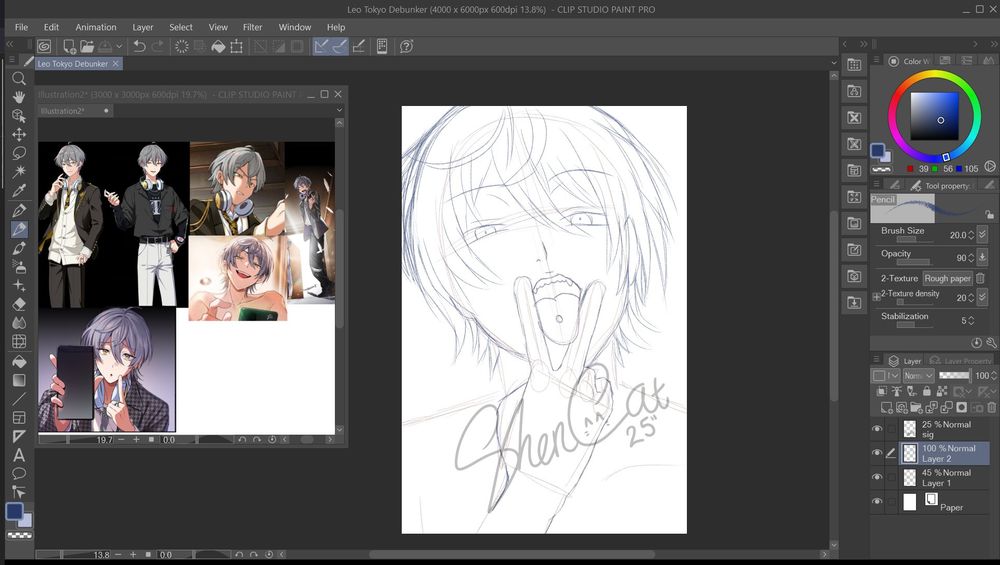Select the active Pencil tool
This screenshot has width=1000, height=565.
coord(19,229)
